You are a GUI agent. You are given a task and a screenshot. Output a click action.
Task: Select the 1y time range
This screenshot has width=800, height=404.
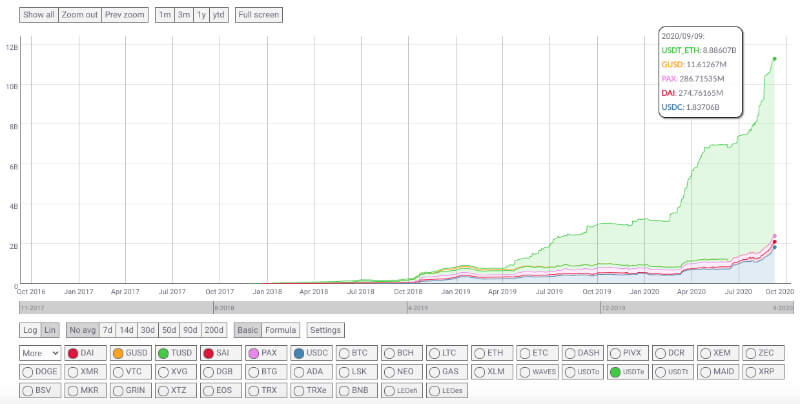pyautogui.click(x=200, y=15)
